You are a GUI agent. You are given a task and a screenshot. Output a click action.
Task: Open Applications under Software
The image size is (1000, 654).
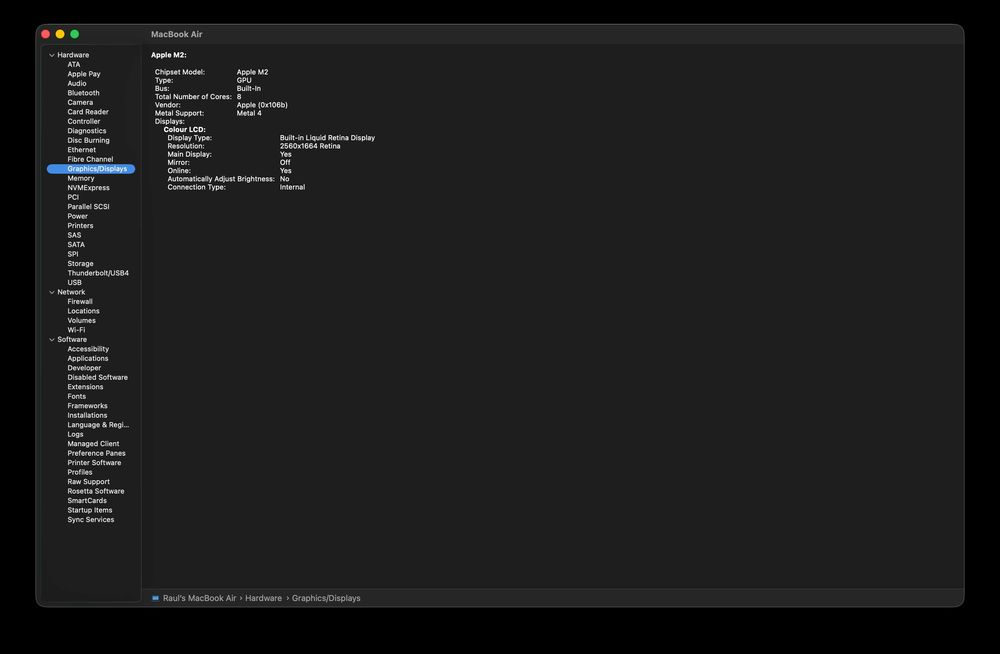coord(88,359)
